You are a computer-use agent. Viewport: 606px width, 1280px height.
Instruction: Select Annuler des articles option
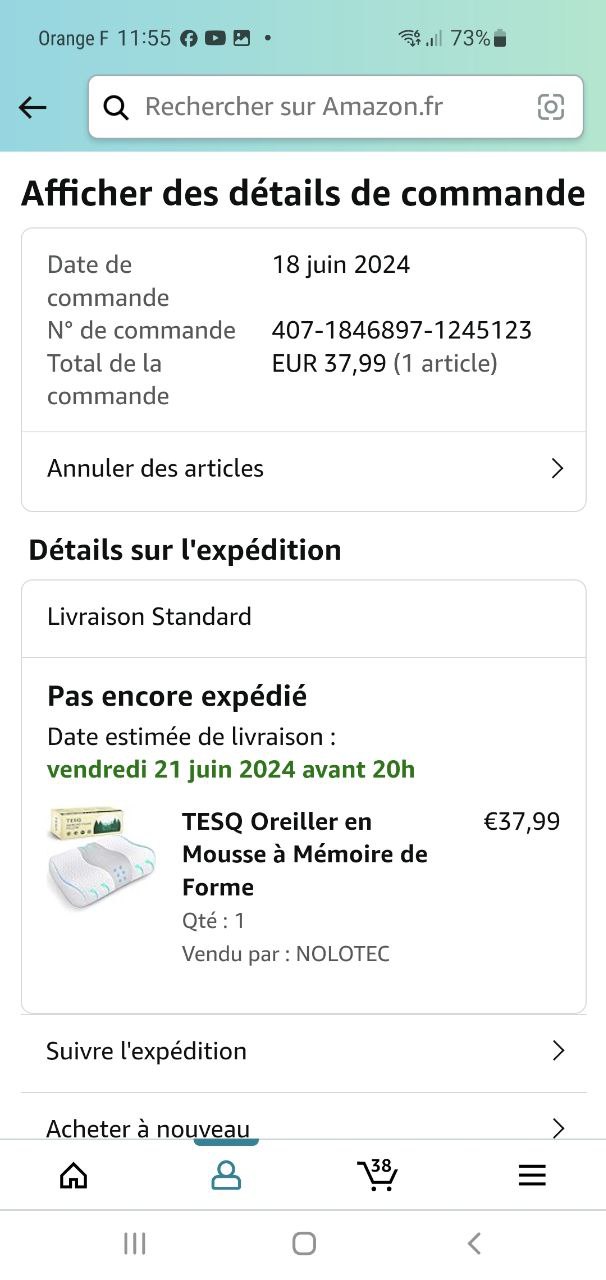tap(156, 468)
